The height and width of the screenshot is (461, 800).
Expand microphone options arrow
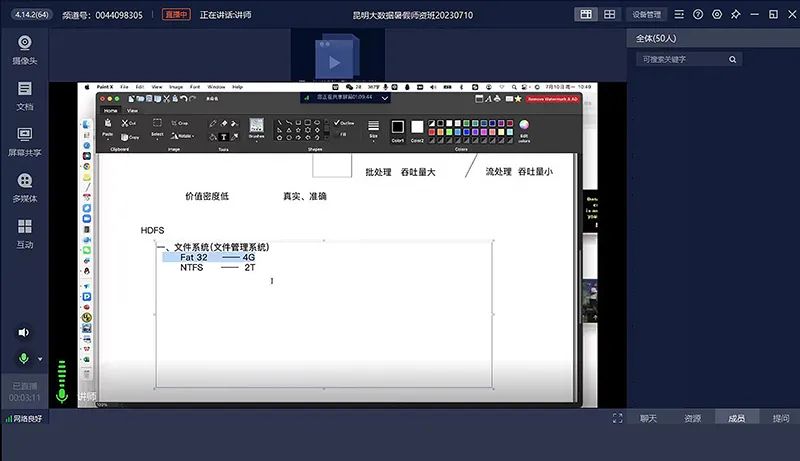pos(40,359)
